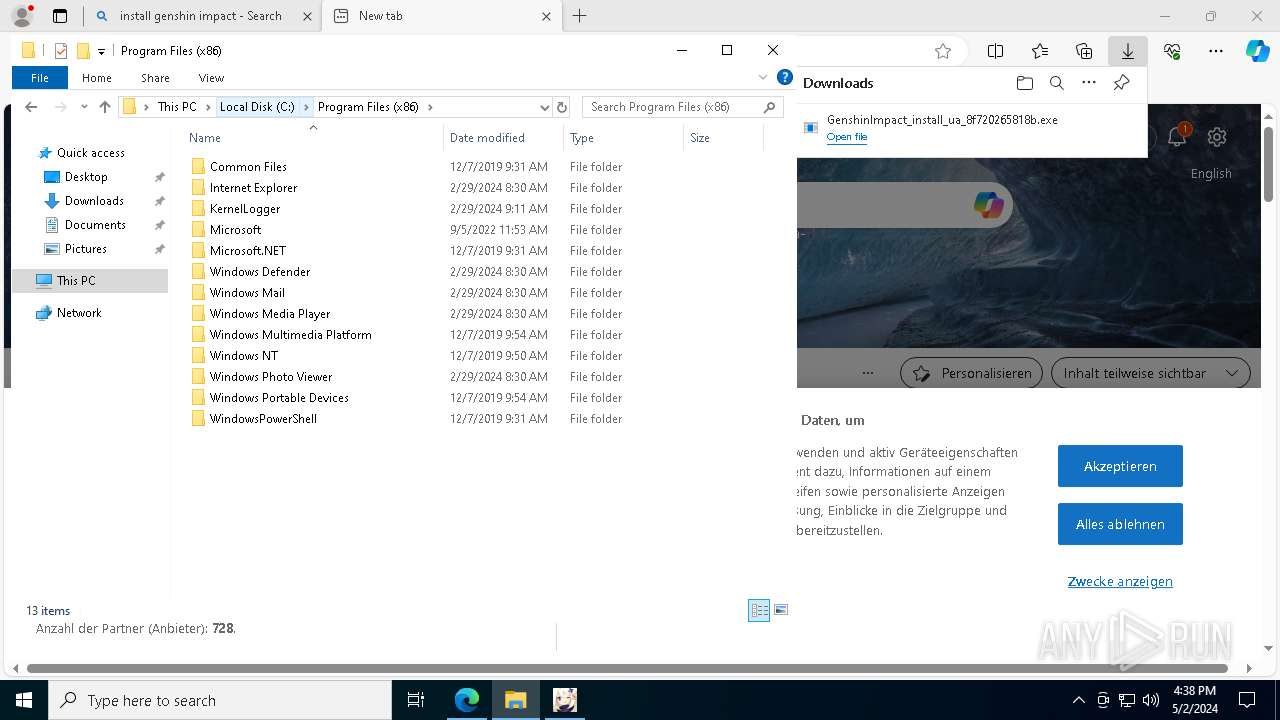Open page settings gear on new tab
Image resolution: width=1280 pixels, height=720 pixels.
pos(1217,137)
